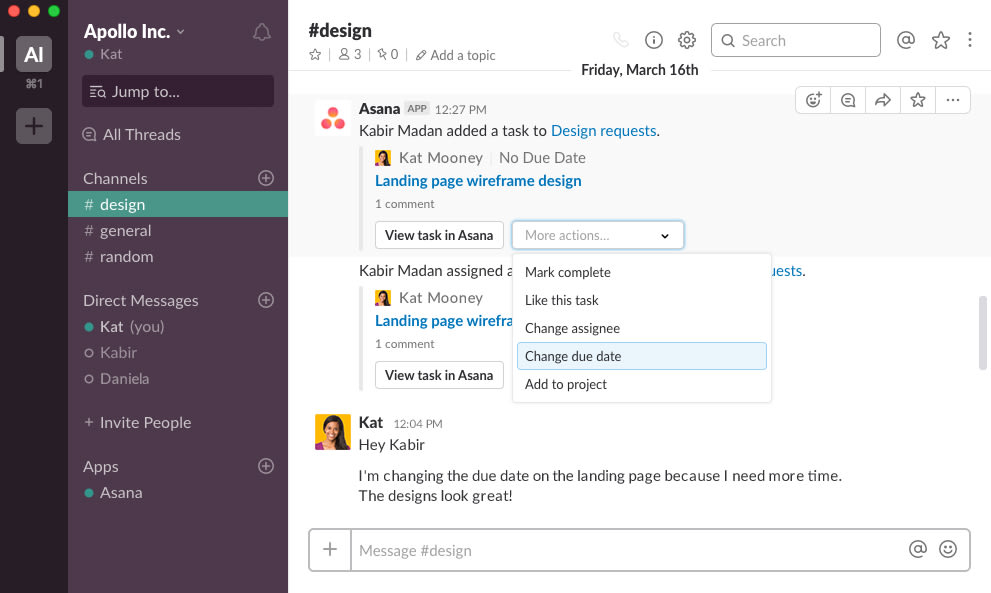Image resolution: width=991 pixels, height=593 pixels.
Task: Mention someone with @ icon in message box
Action: 918,549
